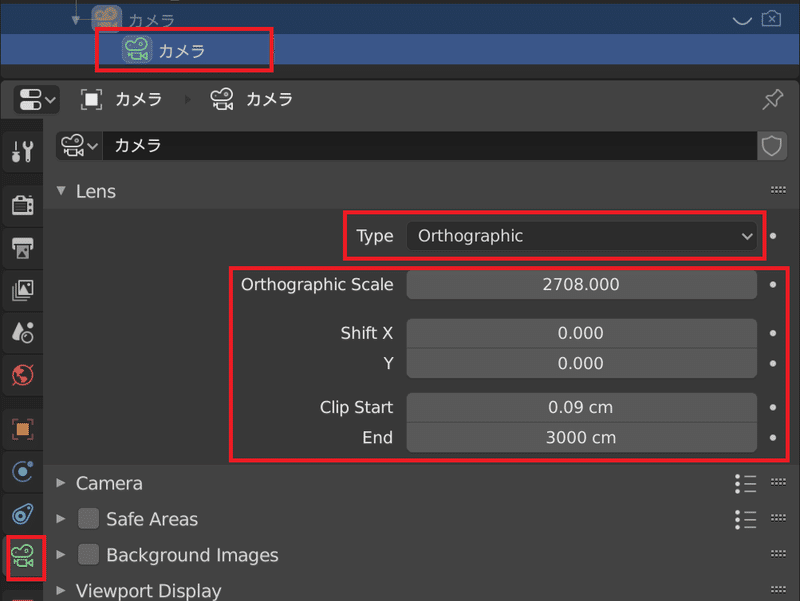Screen dimensions: 800x601
Task: Animate Shift Y via its dot
Action: tap(773, 363)
